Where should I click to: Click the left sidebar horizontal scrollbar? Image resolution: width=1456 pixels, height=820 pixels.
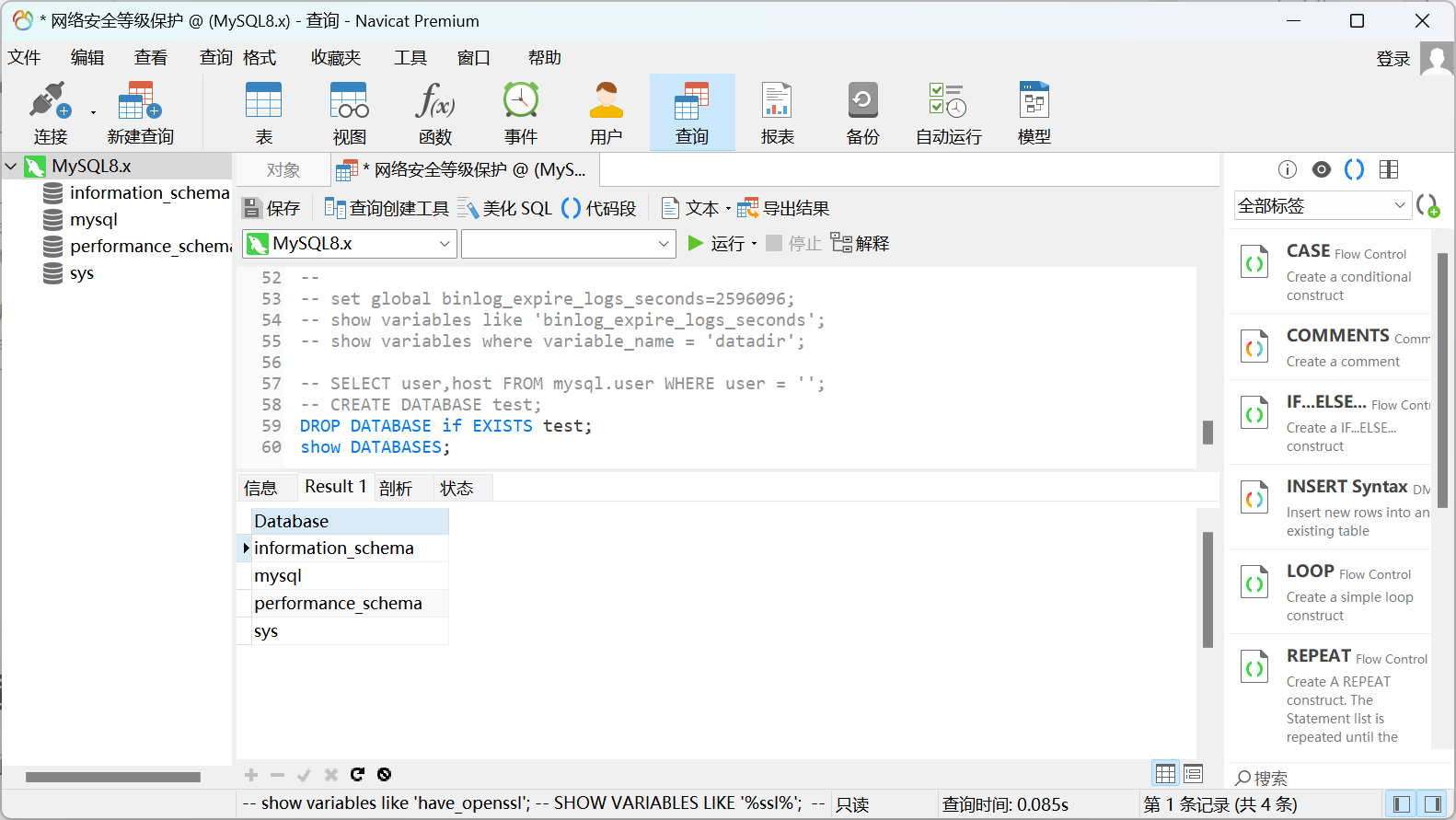click(x=112, y=778)
